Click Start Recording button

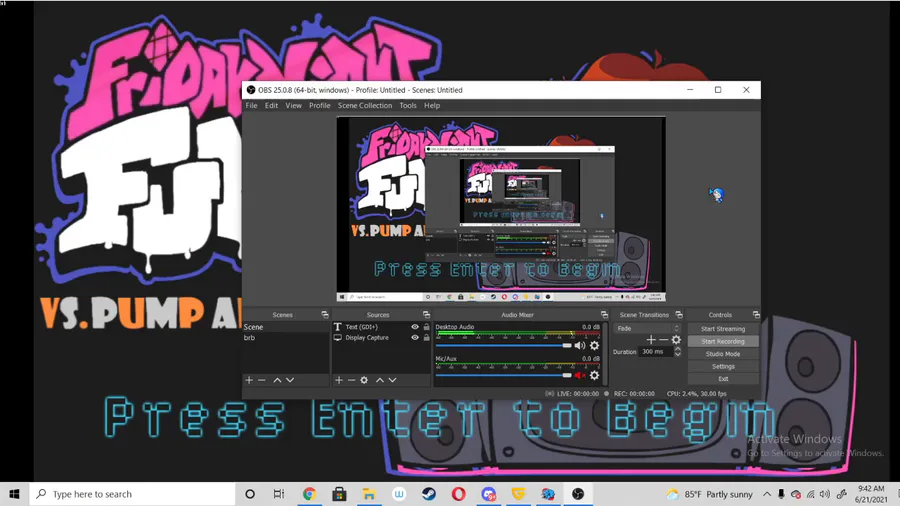(x=723, y=341)
